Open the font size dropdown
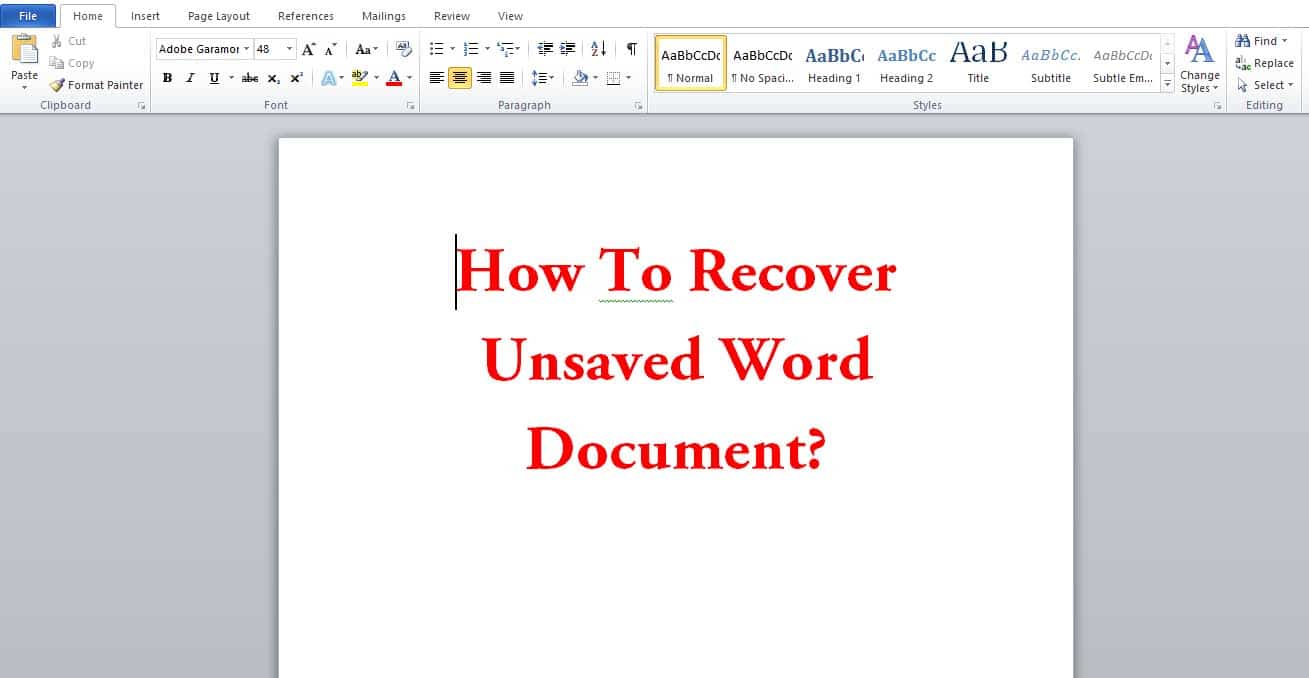1309x678 pixels. 290,48
